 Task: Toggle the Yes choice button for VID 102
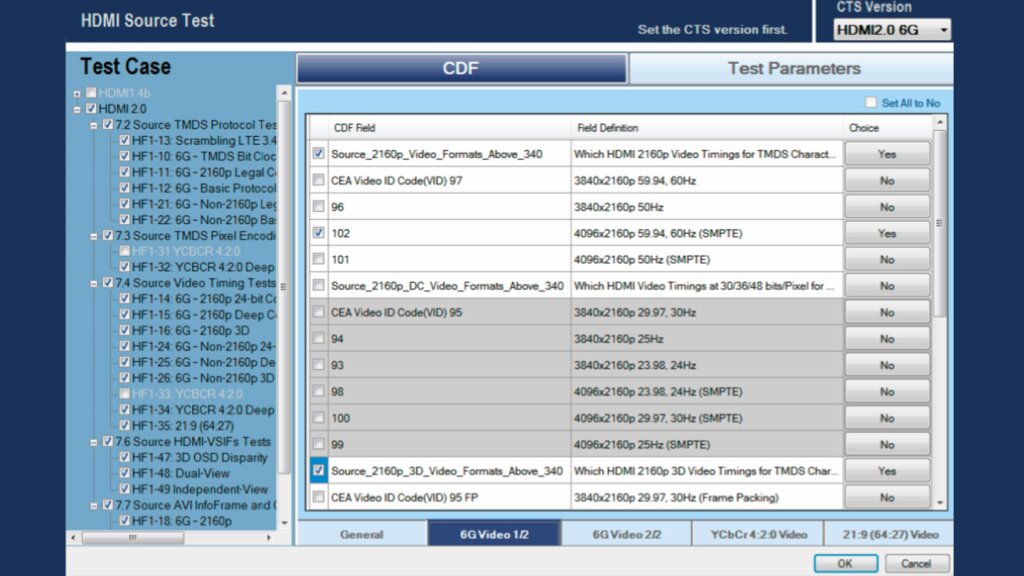tap(887, 233)
